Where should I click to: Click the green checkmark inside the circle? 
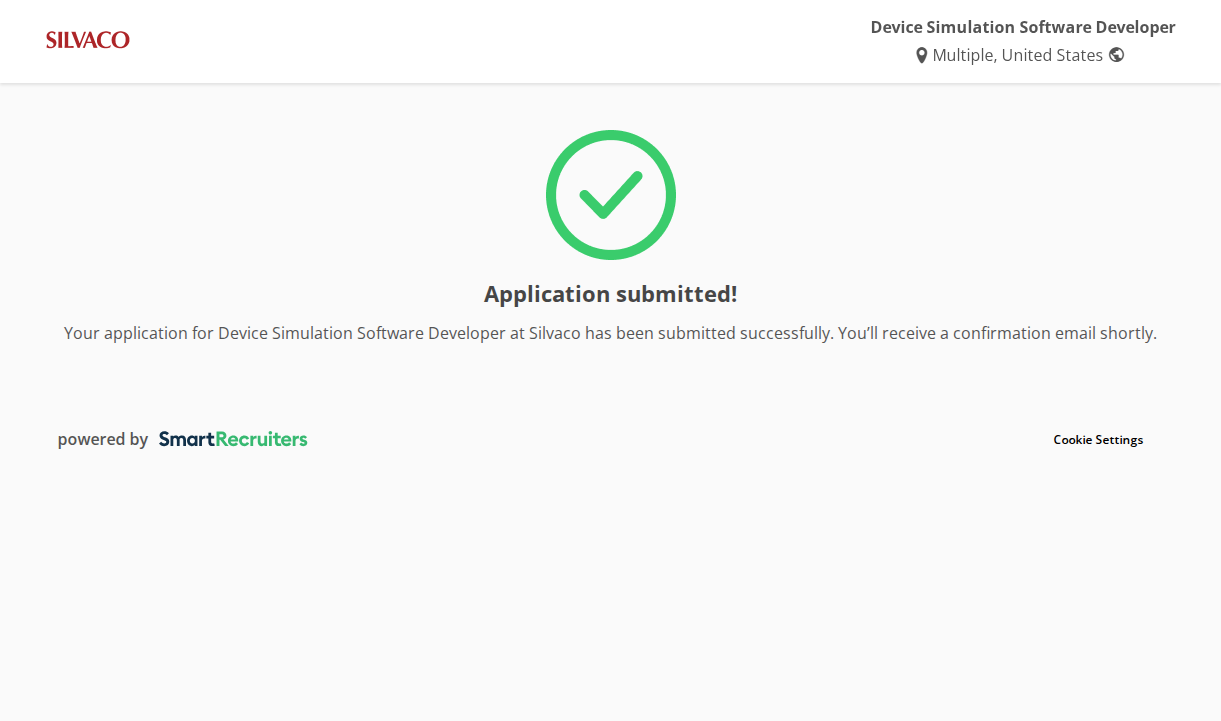tap(610, 195)
